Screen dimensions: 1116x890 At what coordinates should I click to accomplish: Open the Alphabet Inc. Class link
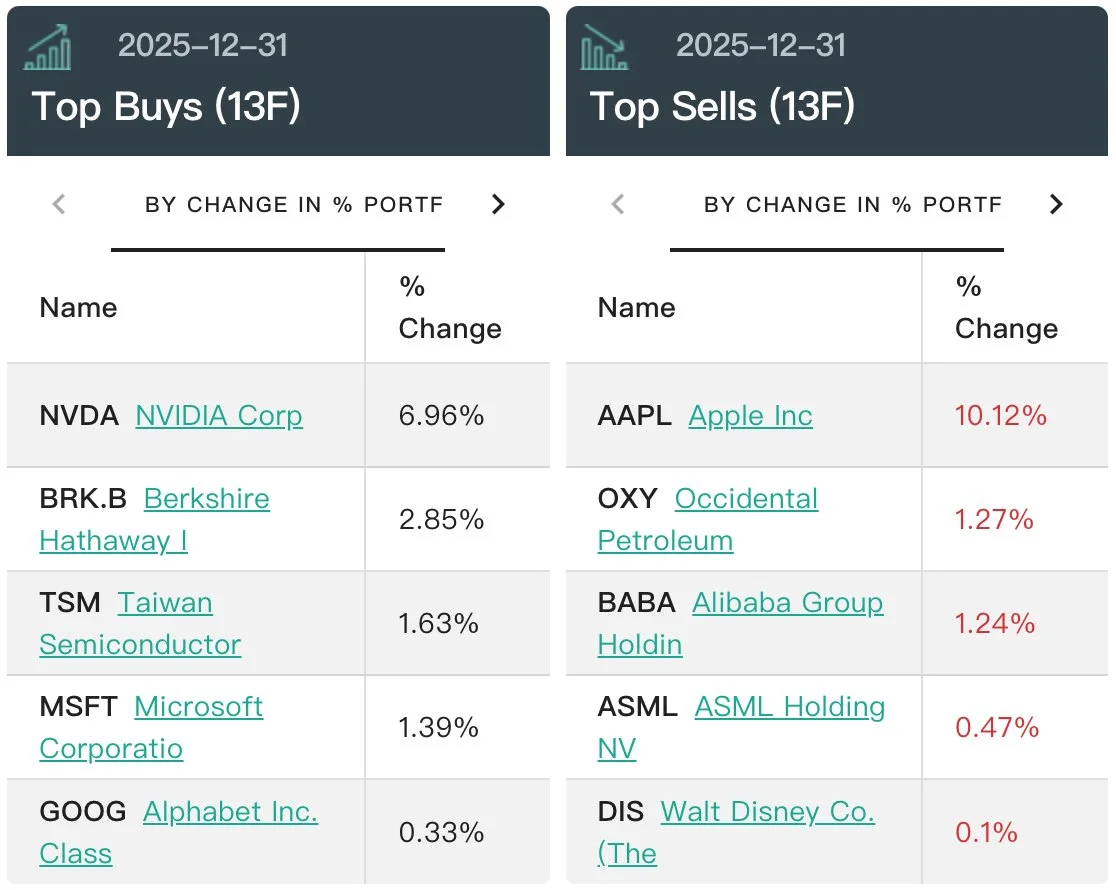(230, 811)
